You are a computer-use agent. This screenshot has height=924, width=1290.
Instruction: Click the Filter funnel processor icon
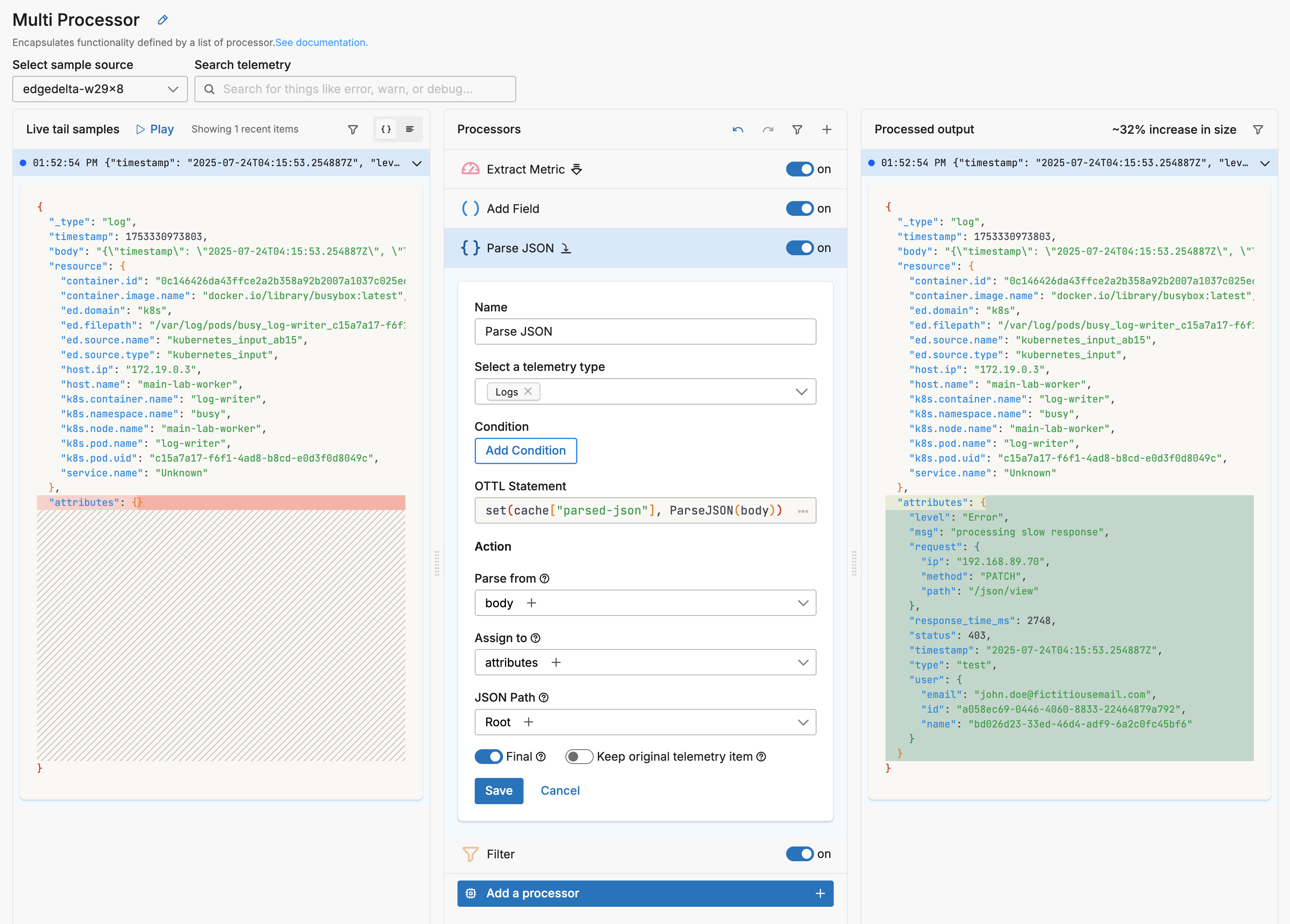coord(470,854)
